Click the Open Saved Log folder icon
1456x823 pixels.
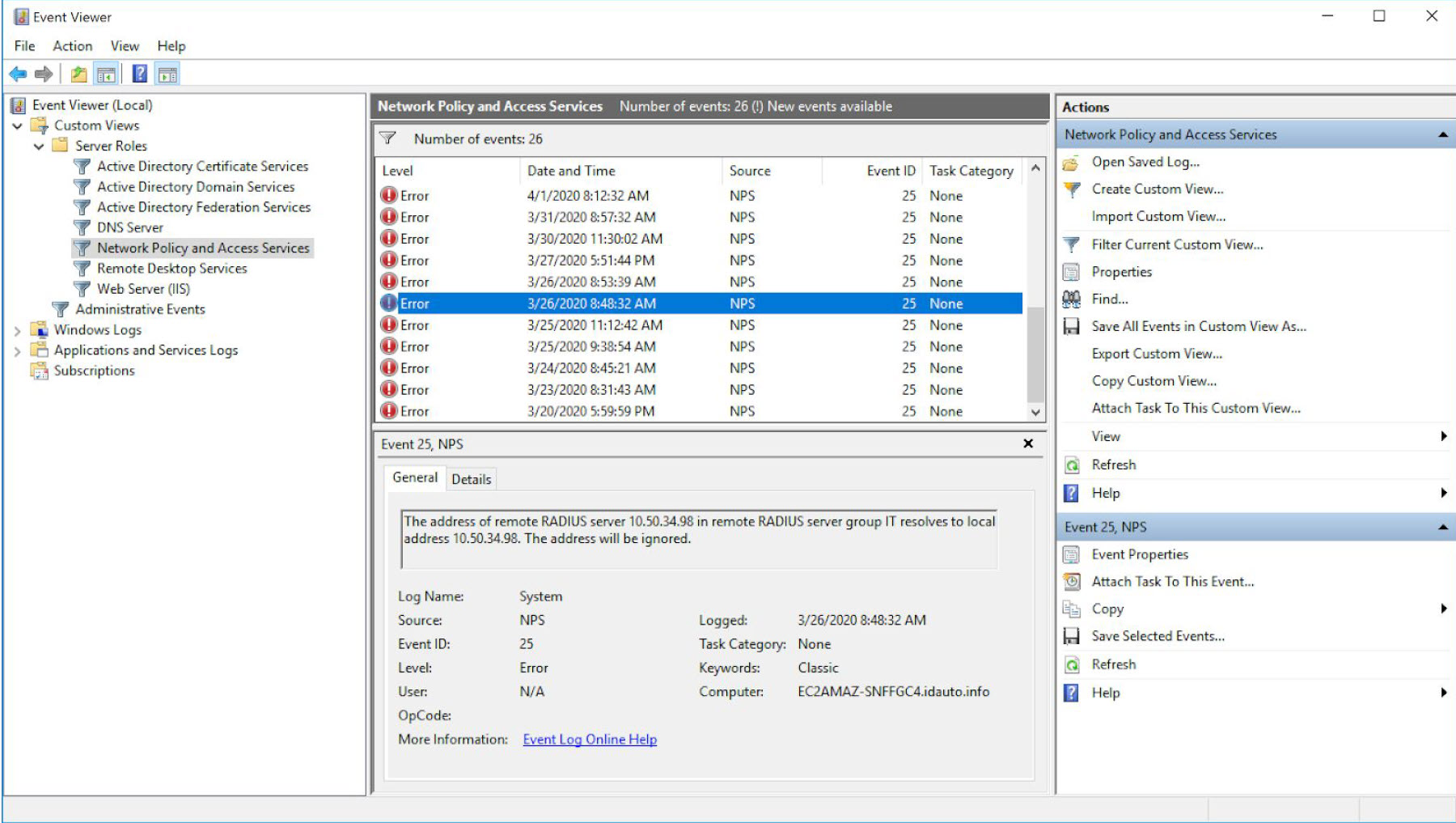point(1071,163)
